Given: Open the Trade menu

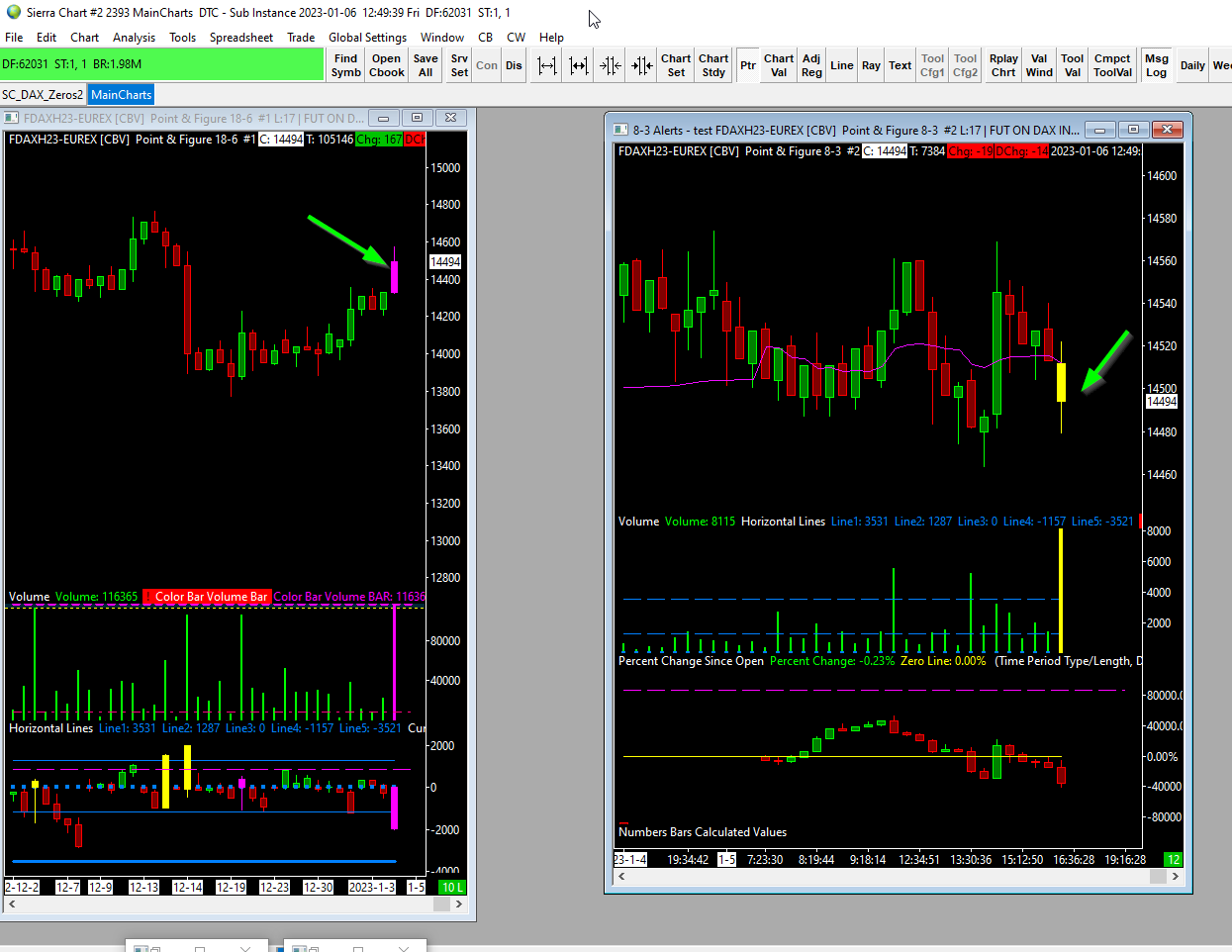Looking at the screenshot, I should point(301,38).
